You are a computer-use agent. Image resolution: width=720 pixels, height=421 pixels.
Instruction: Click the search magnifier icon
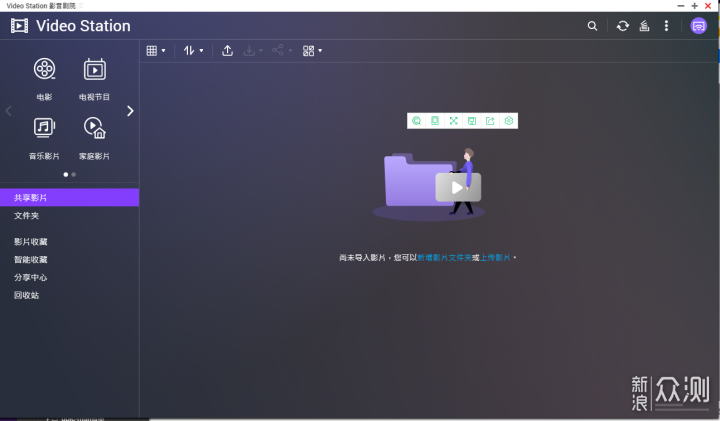592,26
